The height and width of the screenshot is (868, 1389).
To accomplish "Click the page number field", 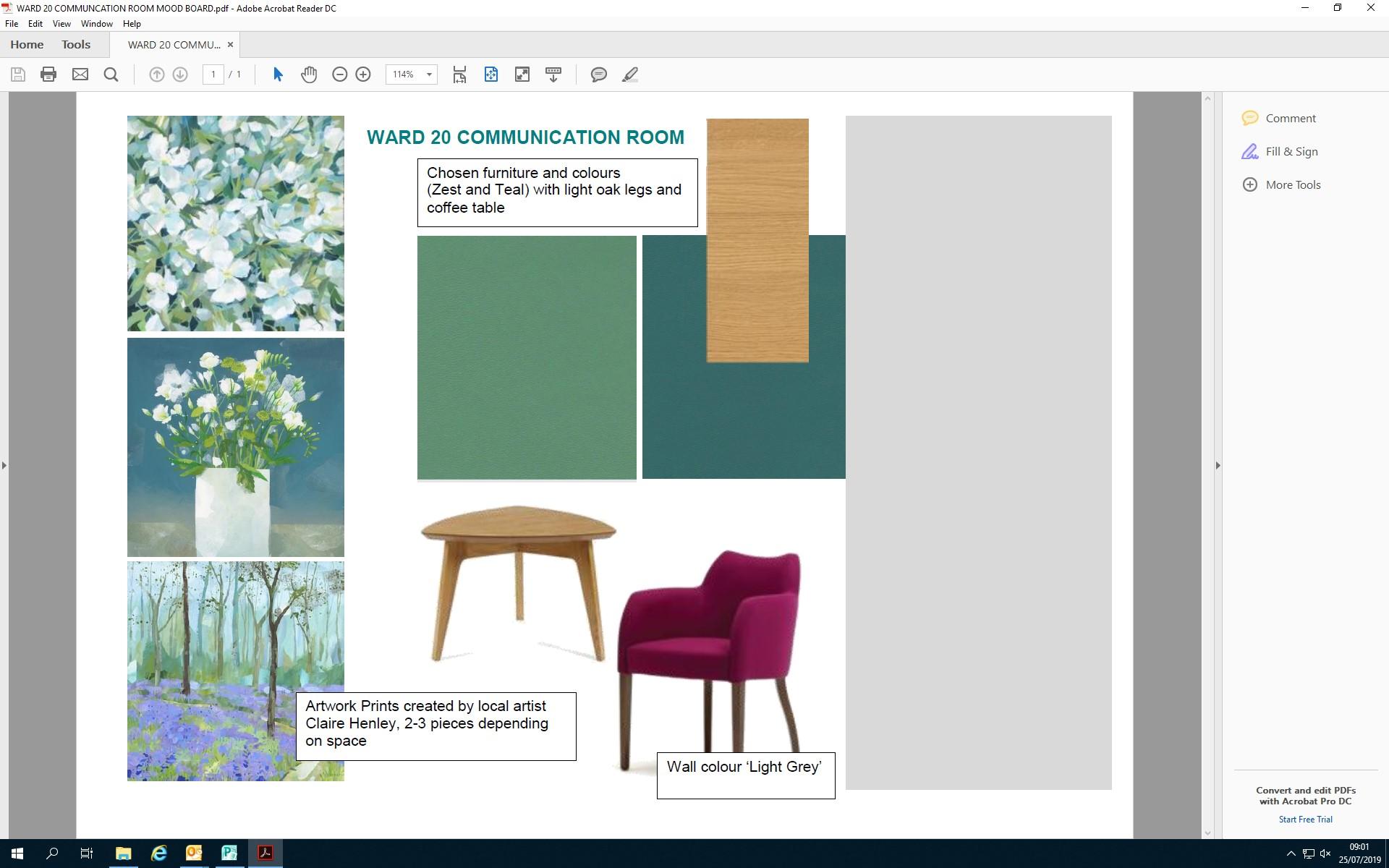I will pyautogui.click(x=213, y=75).
